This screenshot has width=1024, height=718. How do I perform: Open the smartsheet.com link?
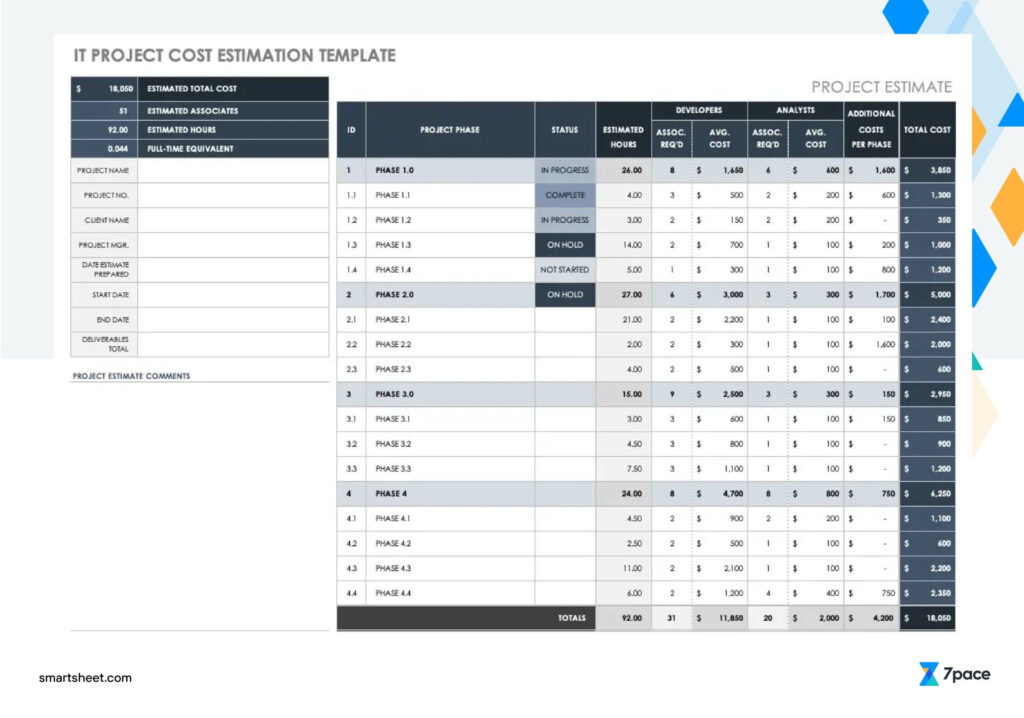[86, 678]
